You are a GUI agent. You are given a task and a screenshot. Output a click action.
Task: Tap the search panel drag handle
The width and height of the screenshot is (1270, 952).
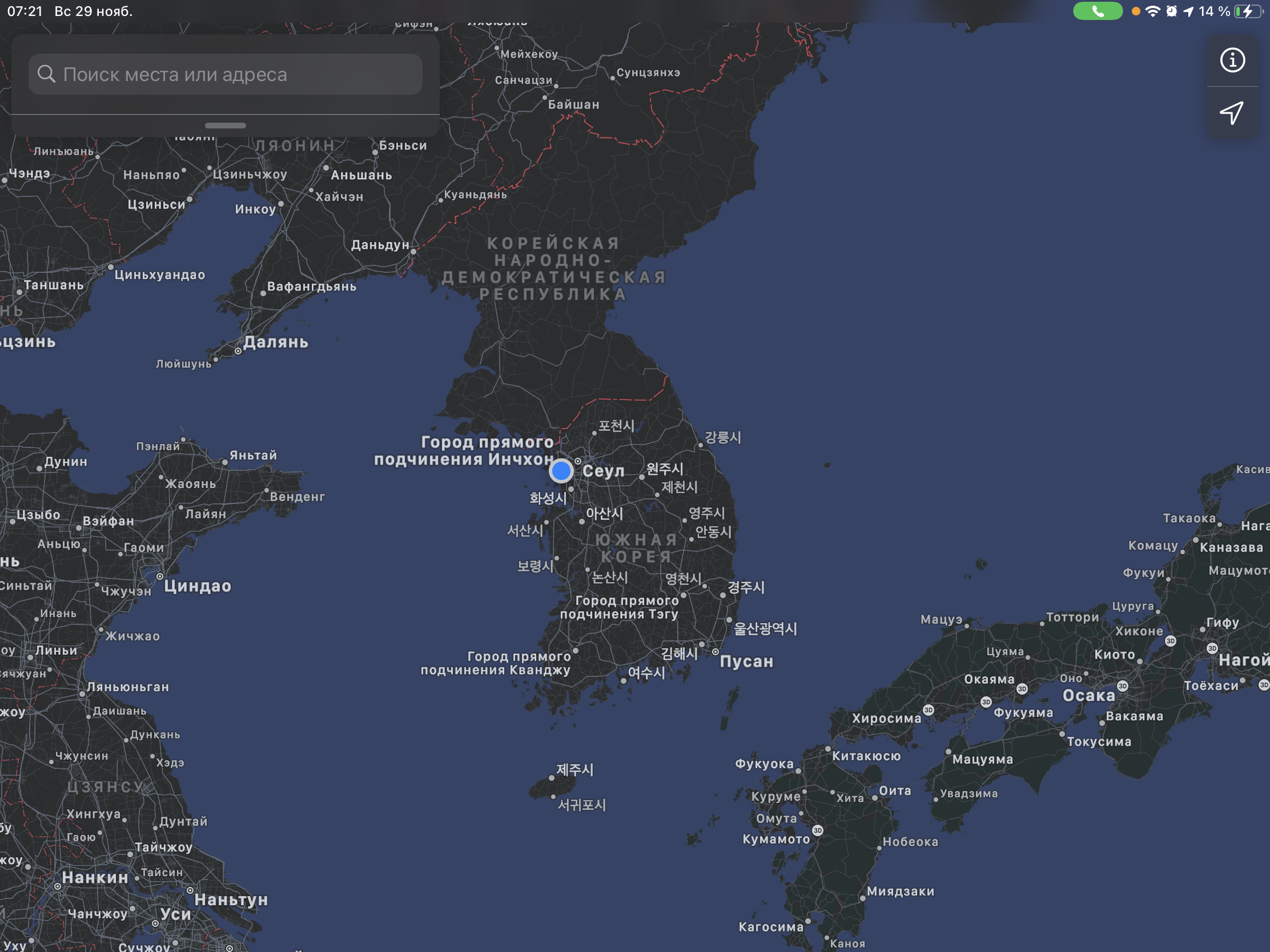click(x=226, y=125)
